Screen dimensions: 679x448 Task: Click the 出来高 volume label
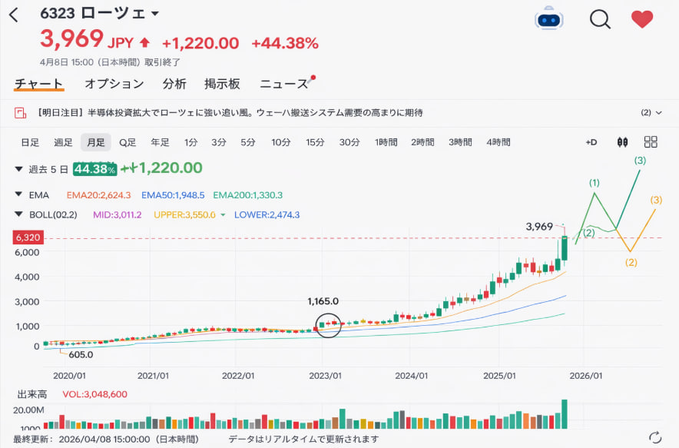tap(32, 394)
